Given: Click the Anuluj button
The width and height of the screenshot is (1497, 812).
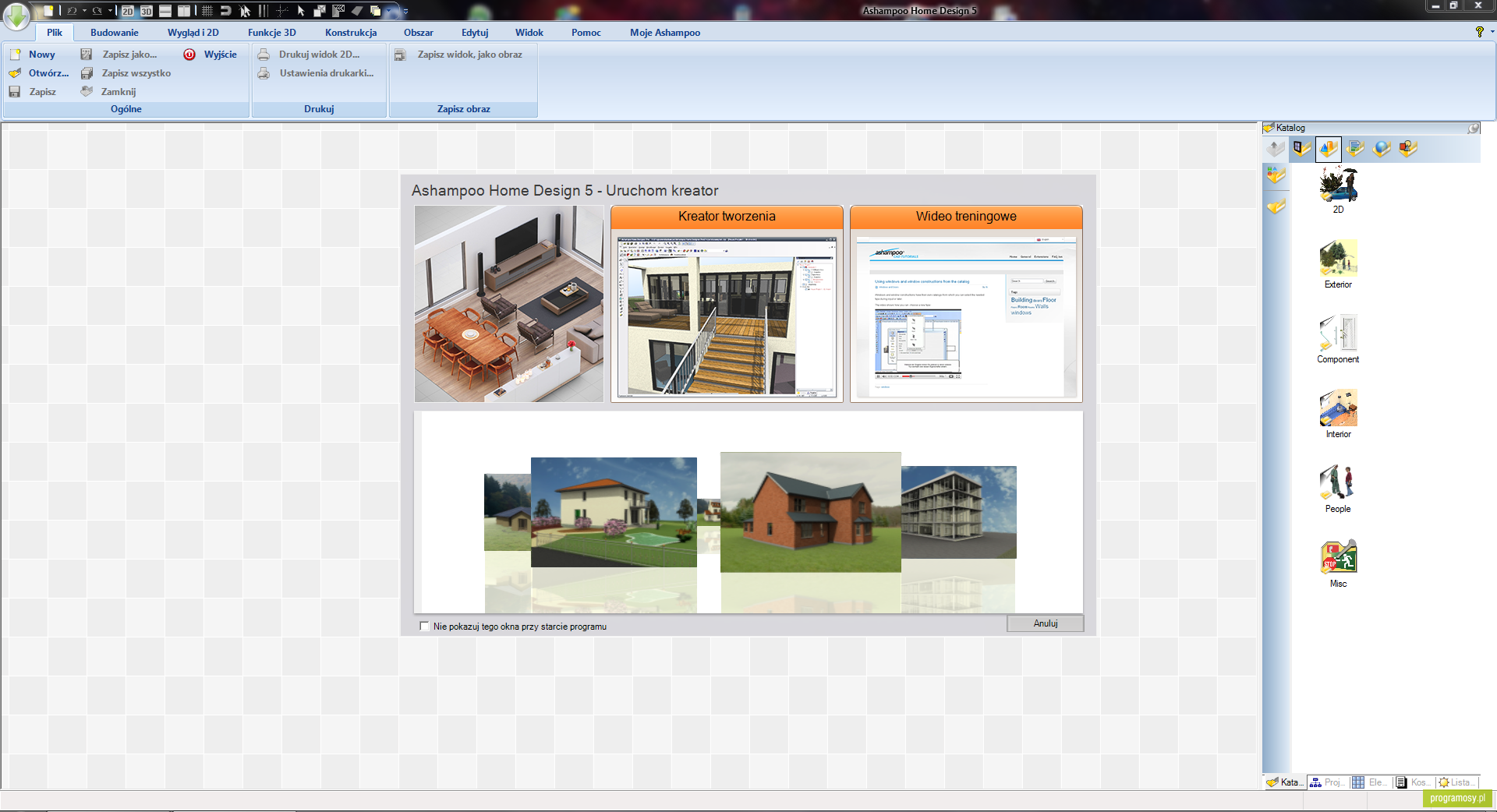Looking at the screenshot, I should click(x=1045, y=623).
